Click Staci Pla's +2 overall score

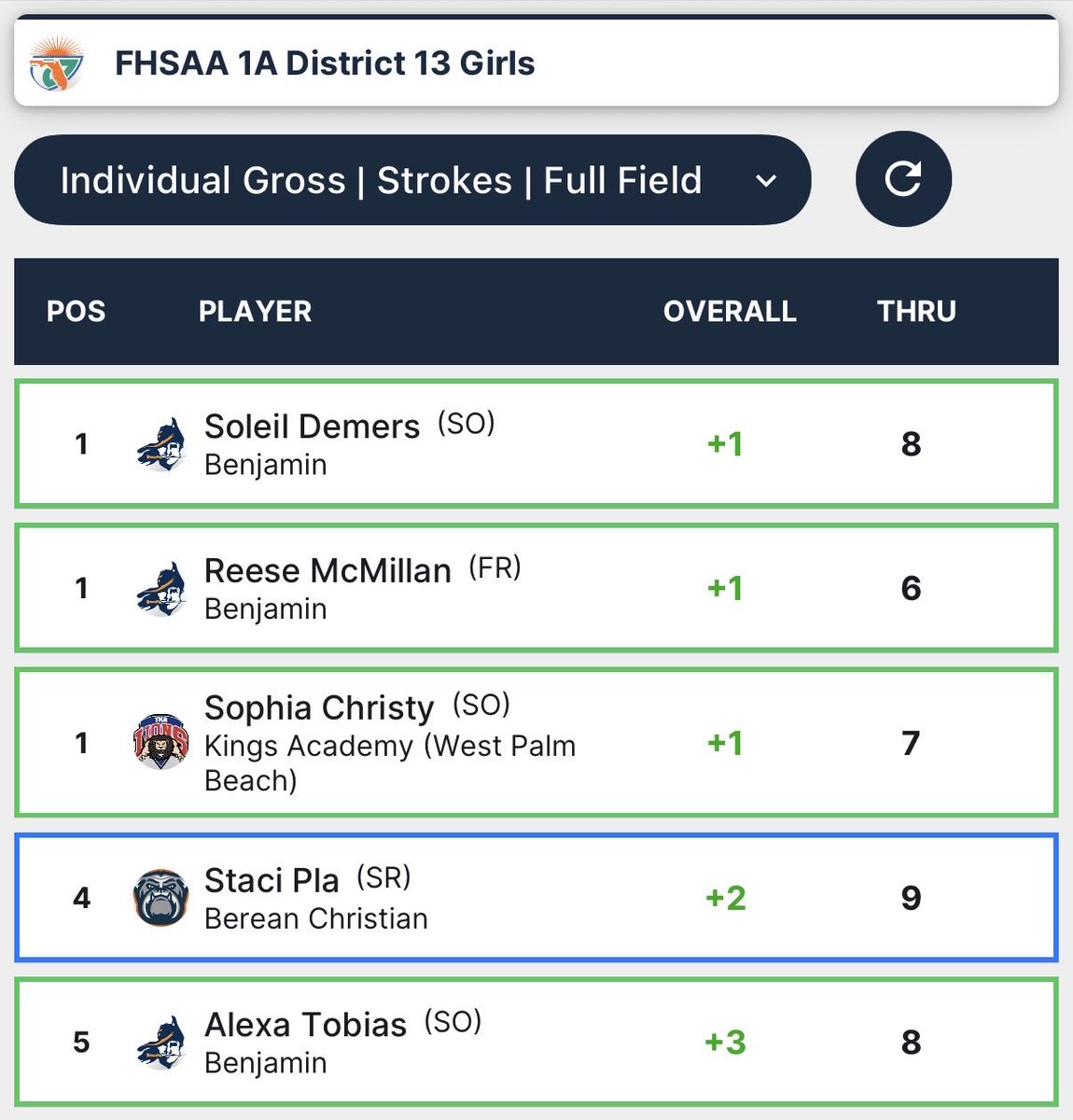click(x=726, y=898)
